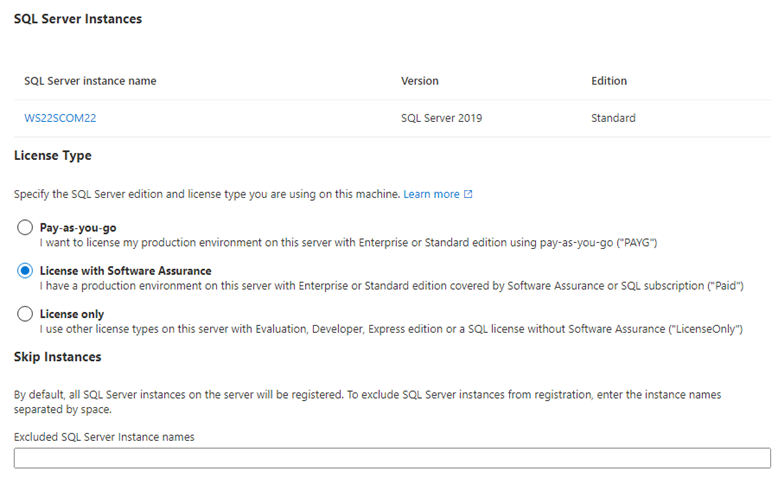
Task: Click the Version column header
Action: (x=419, y=81)
